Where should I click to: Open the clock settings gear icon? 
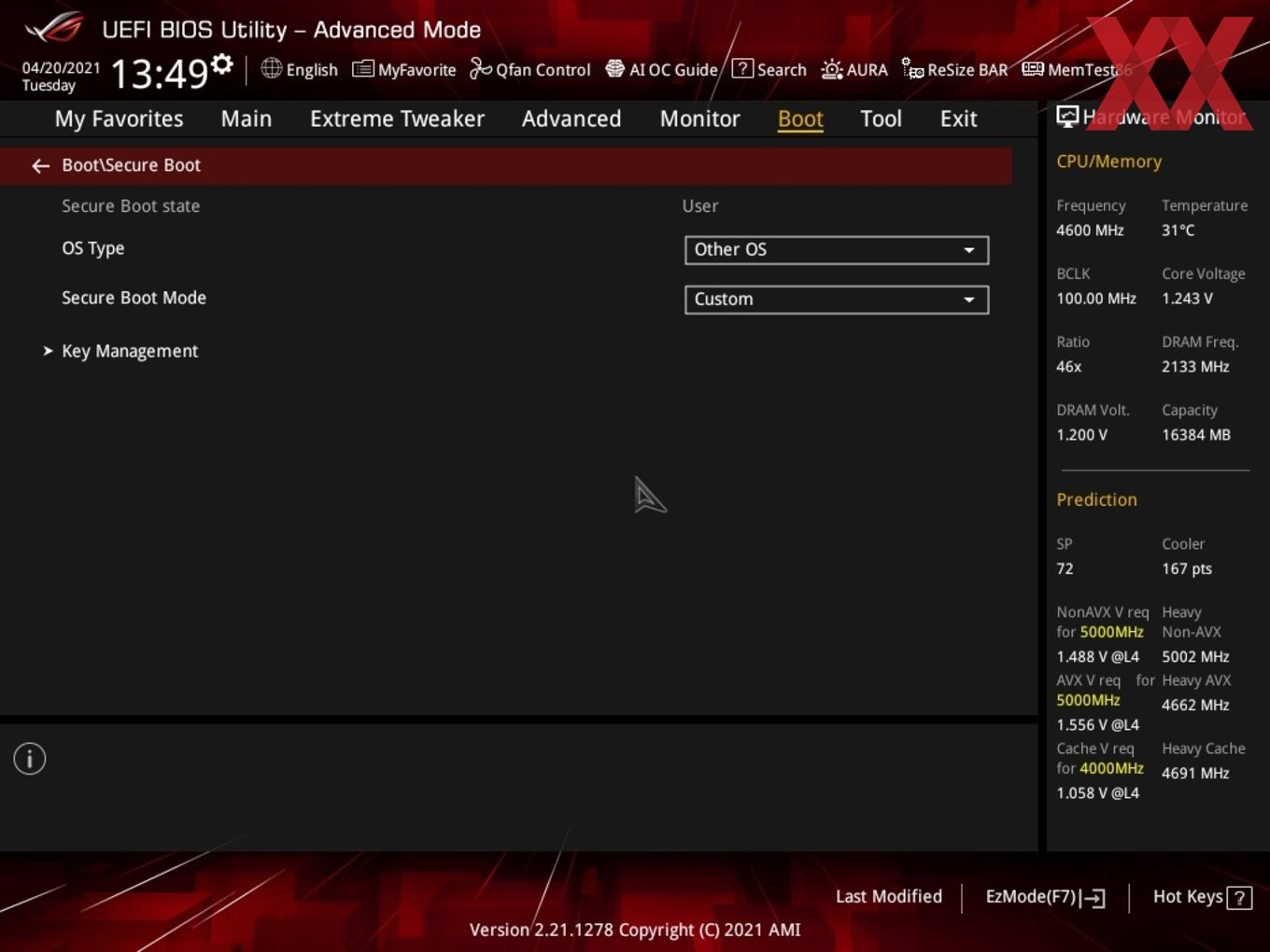(222, 63)
